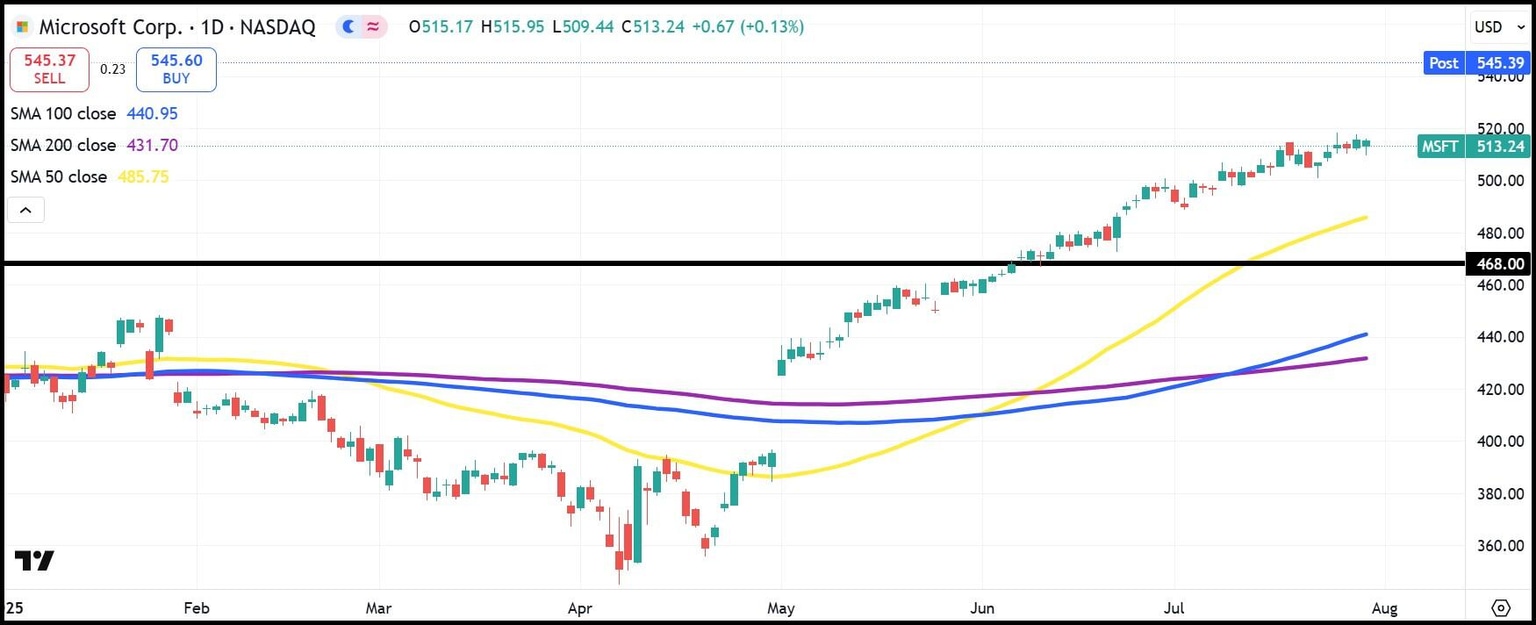Click the TradingView logo watermark

click(36, 561)
